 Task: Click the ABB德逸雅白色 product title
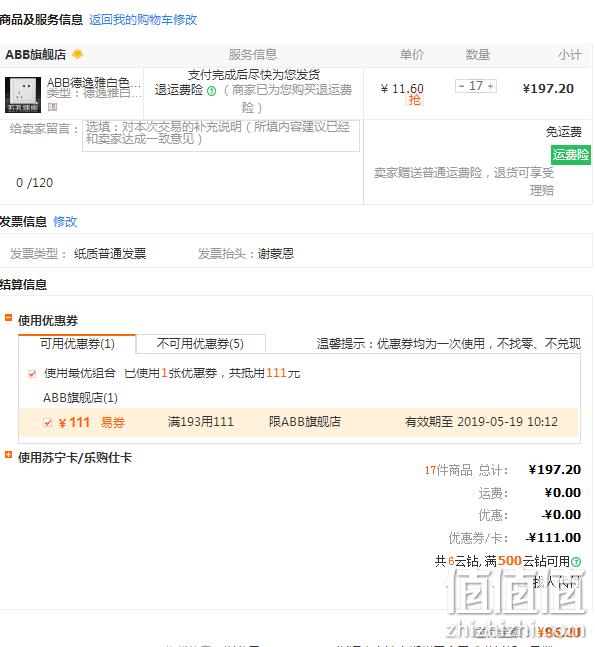click(x=94, y=83)
